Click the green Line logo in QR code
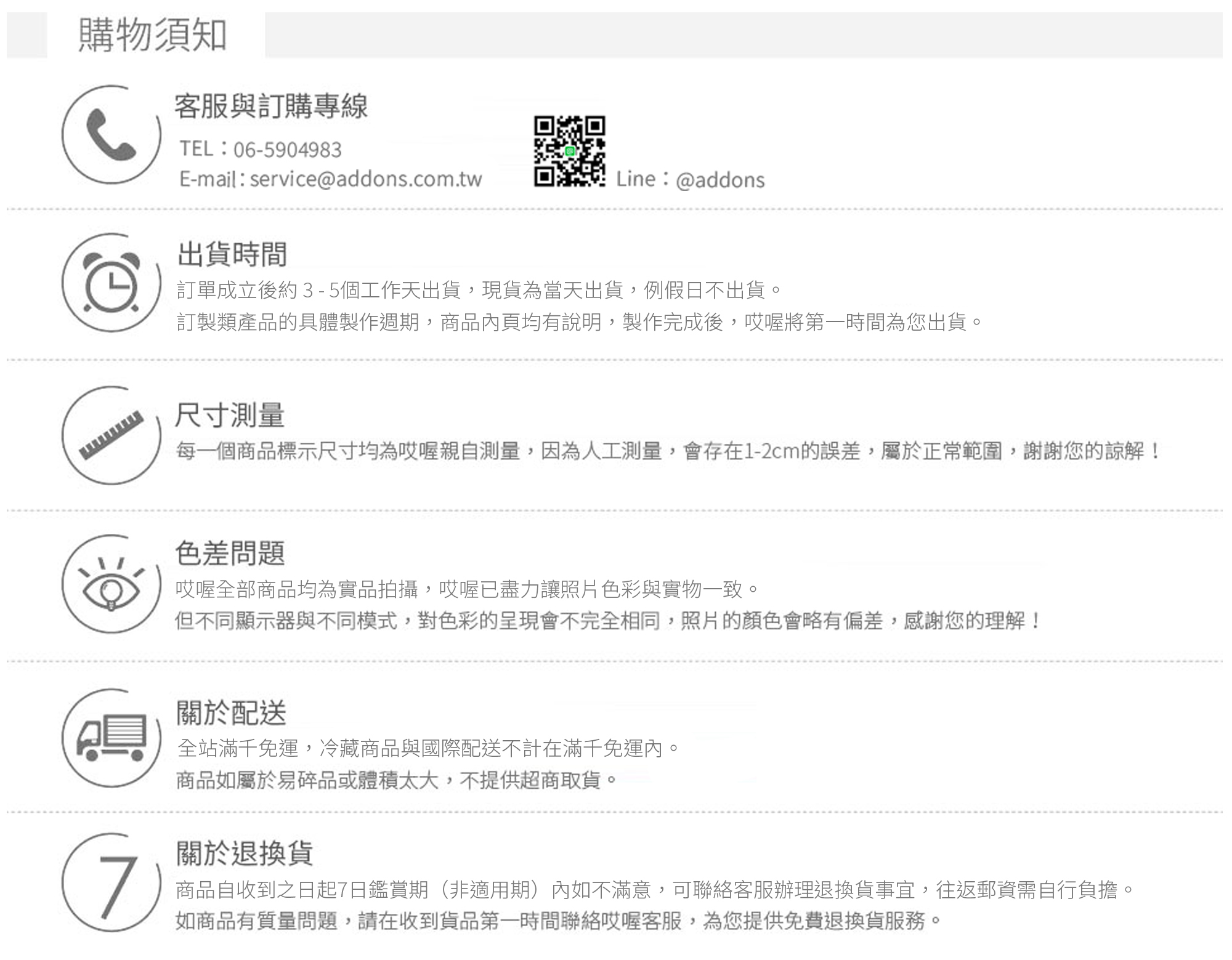 coord(570,151)
